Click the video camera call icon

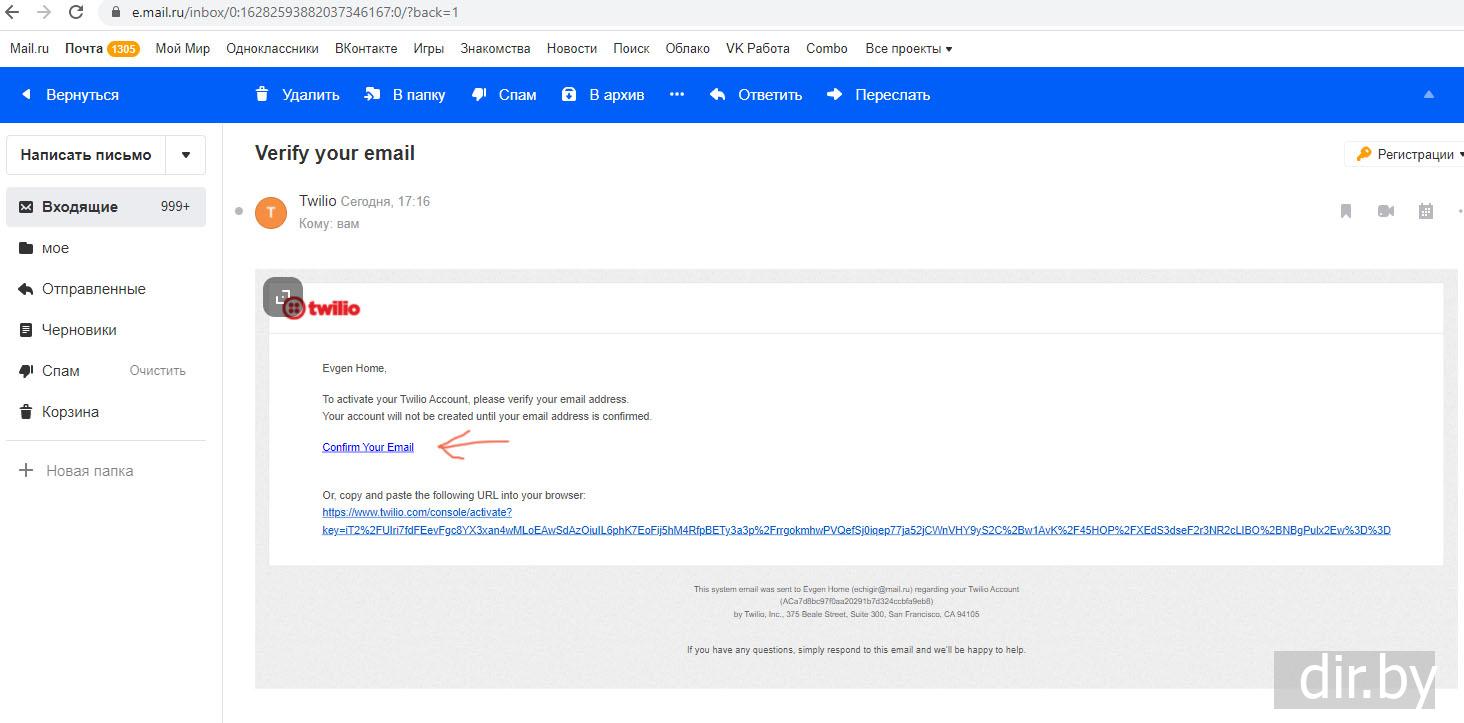1386,211
